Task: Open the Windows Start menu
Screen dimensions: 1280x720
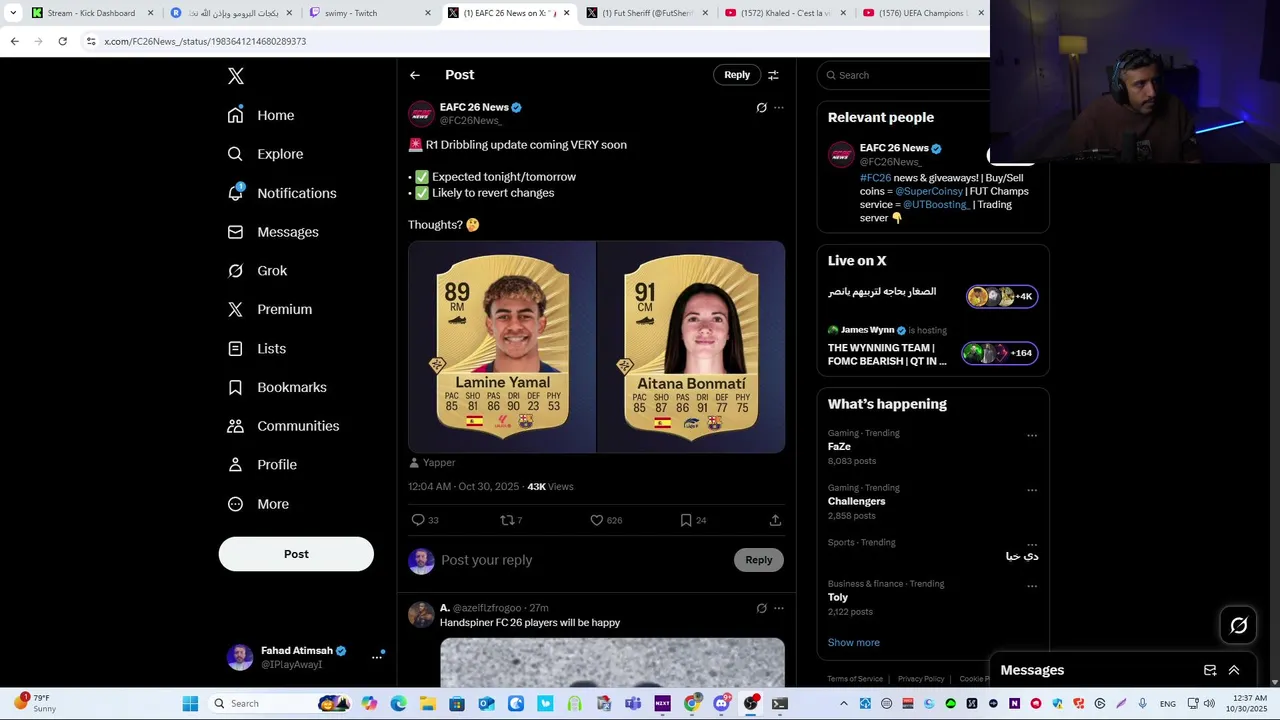Action: click(190, 703)
